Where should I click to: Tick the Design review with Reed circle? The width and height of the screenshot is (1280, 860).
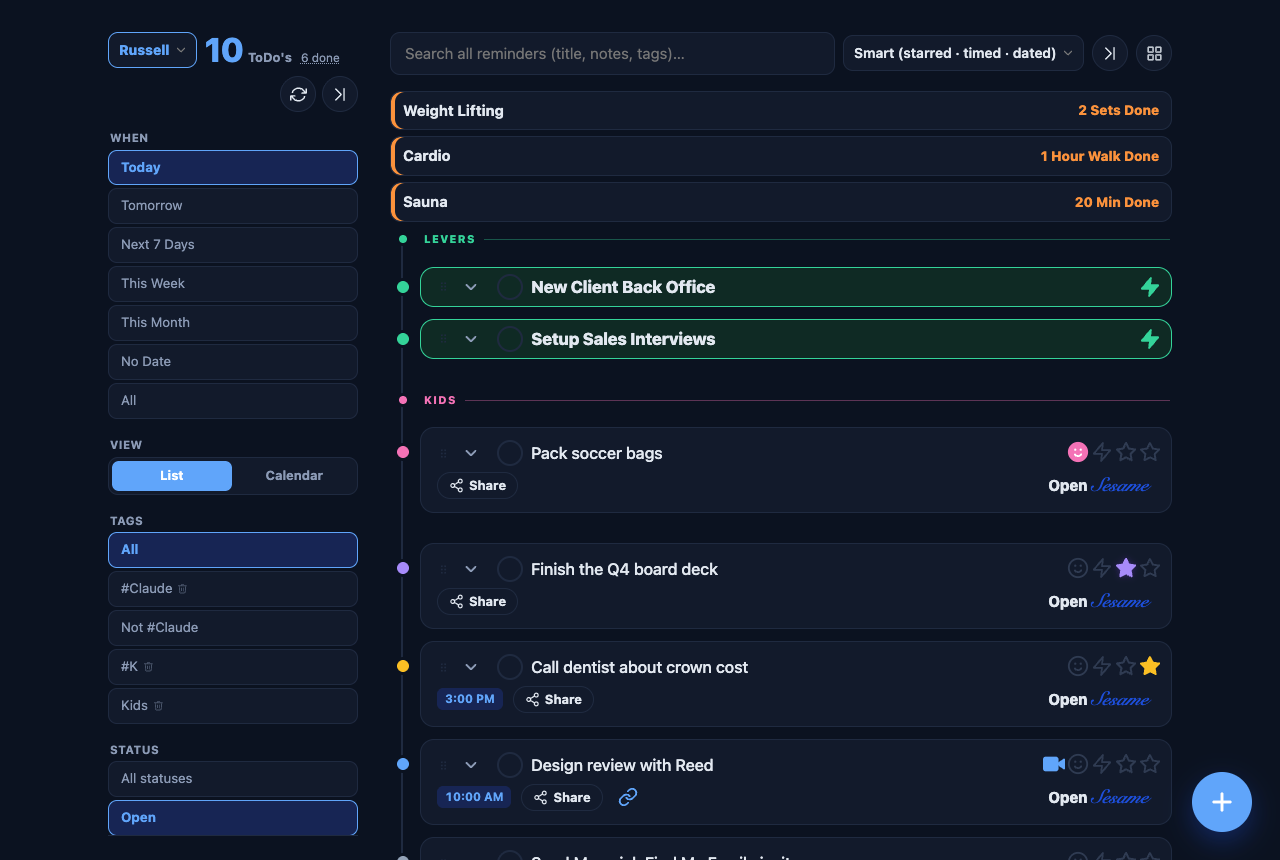point(510,765)
